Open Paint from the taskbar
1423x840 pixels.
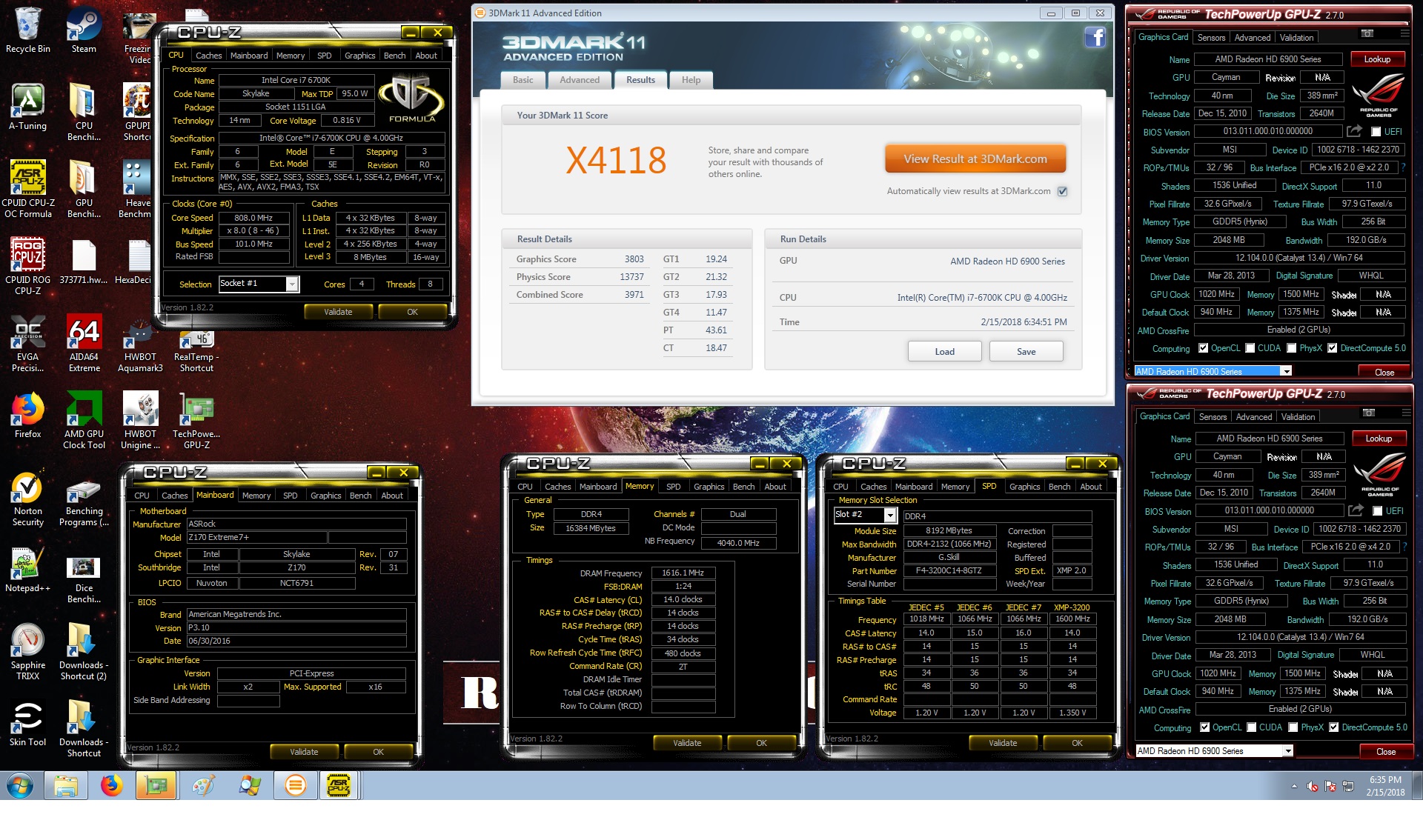click(x=203, y=785)
